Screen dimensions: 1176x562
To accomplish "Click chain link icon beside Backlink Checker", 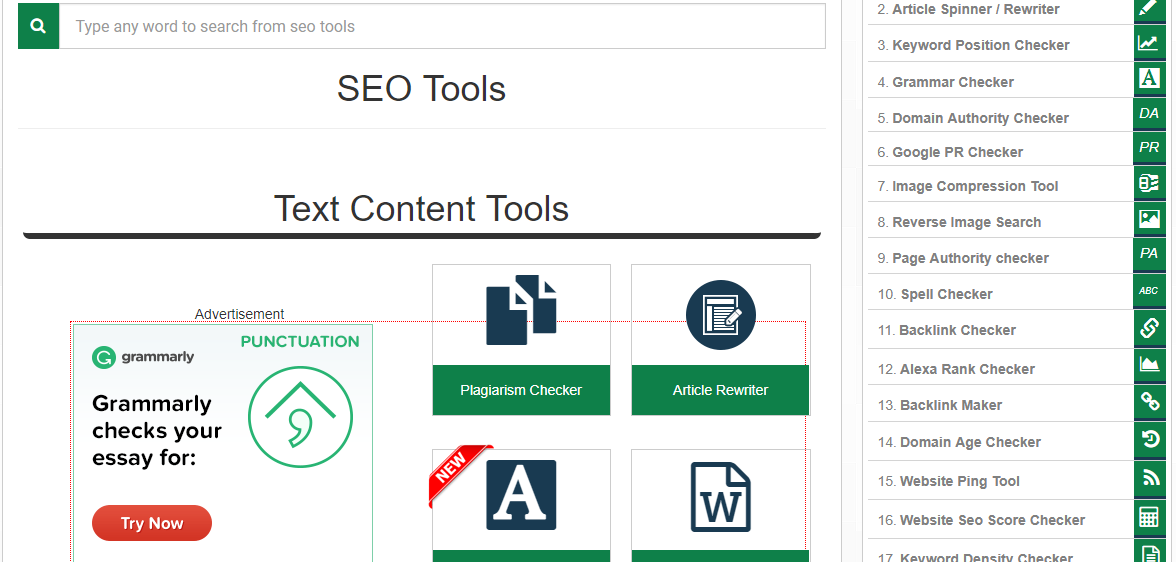I will coord(1149,328).
